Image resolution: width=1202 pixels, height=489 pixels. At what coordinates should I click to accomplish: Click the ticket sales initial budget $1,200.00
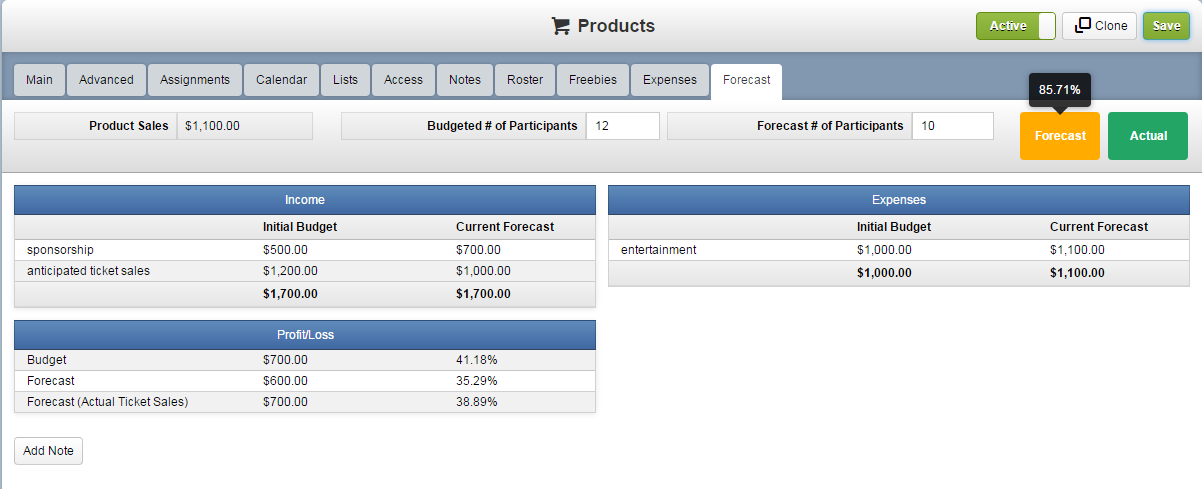290,271
